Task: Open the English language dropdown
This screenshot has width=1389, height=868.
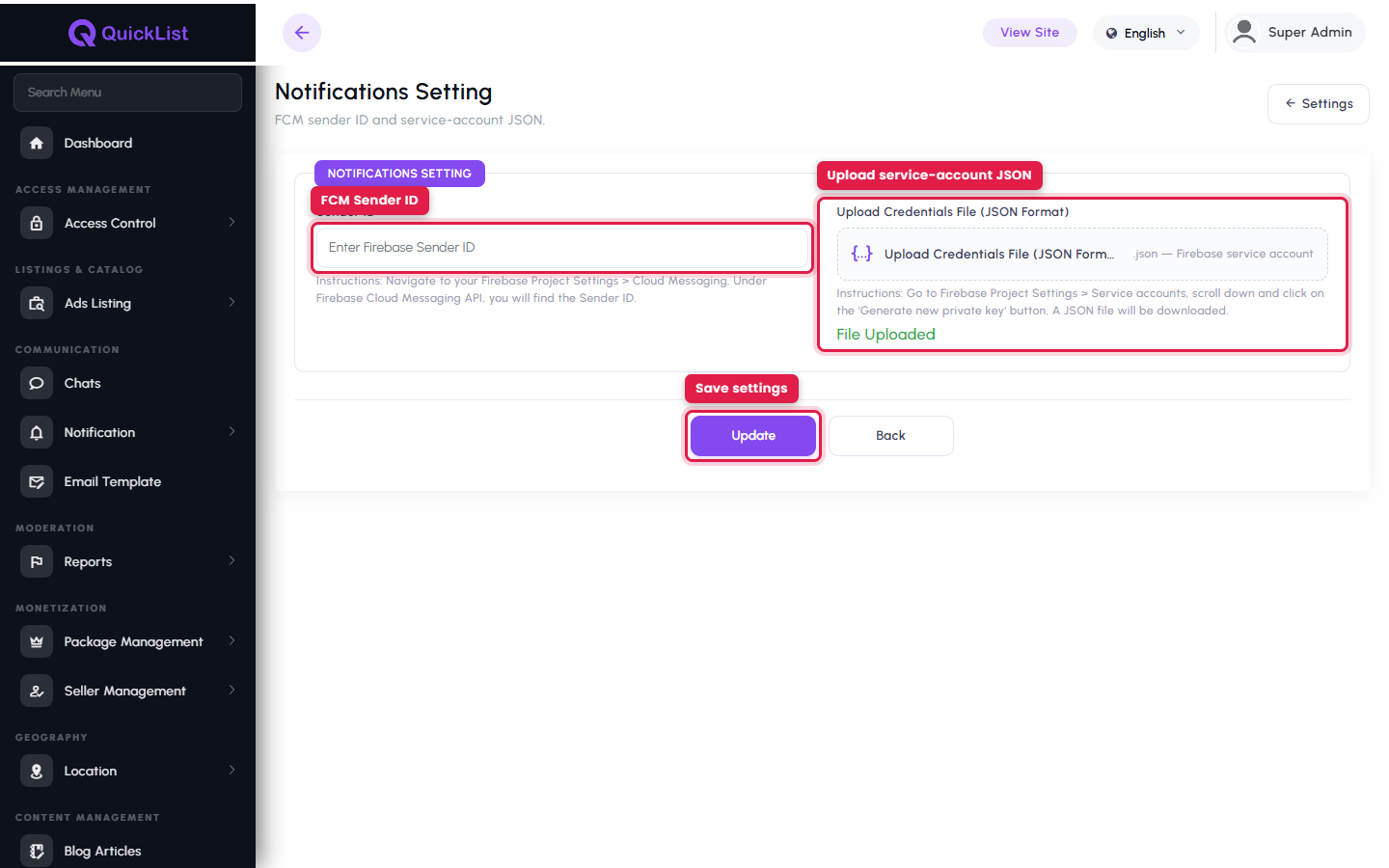Action: tap(1146, 33)
